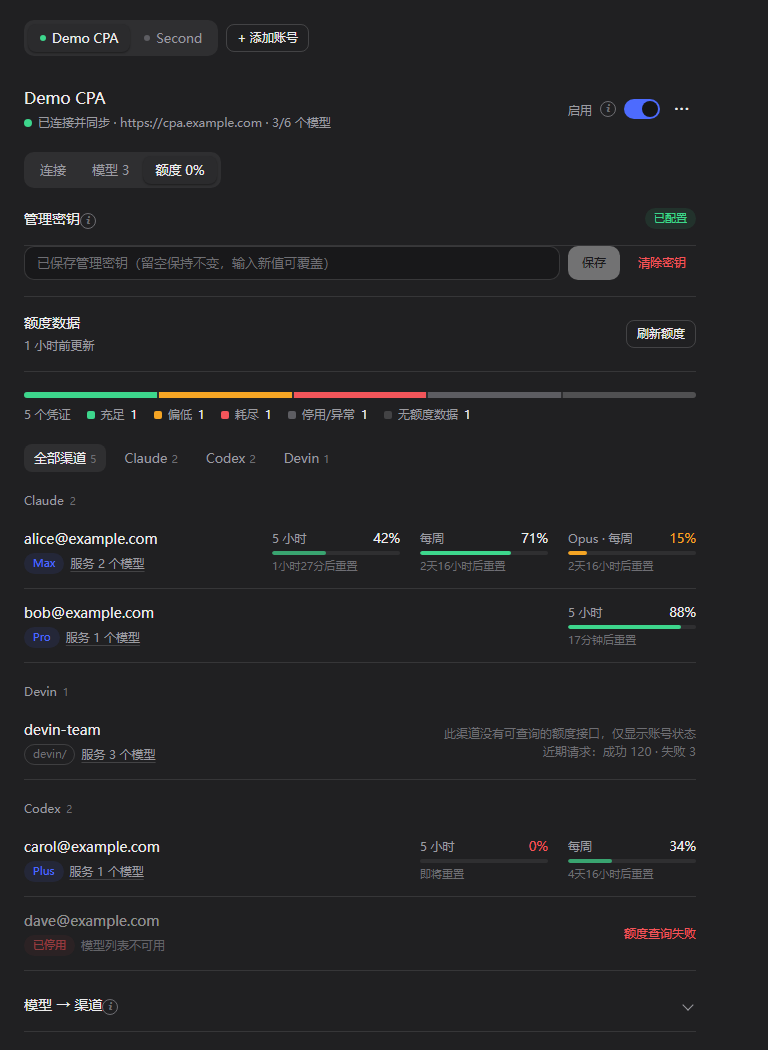This screenshot has width=768, height=1050.
Task: Open alice's 服务 2 个模型 link
Action: coord(107,564)
